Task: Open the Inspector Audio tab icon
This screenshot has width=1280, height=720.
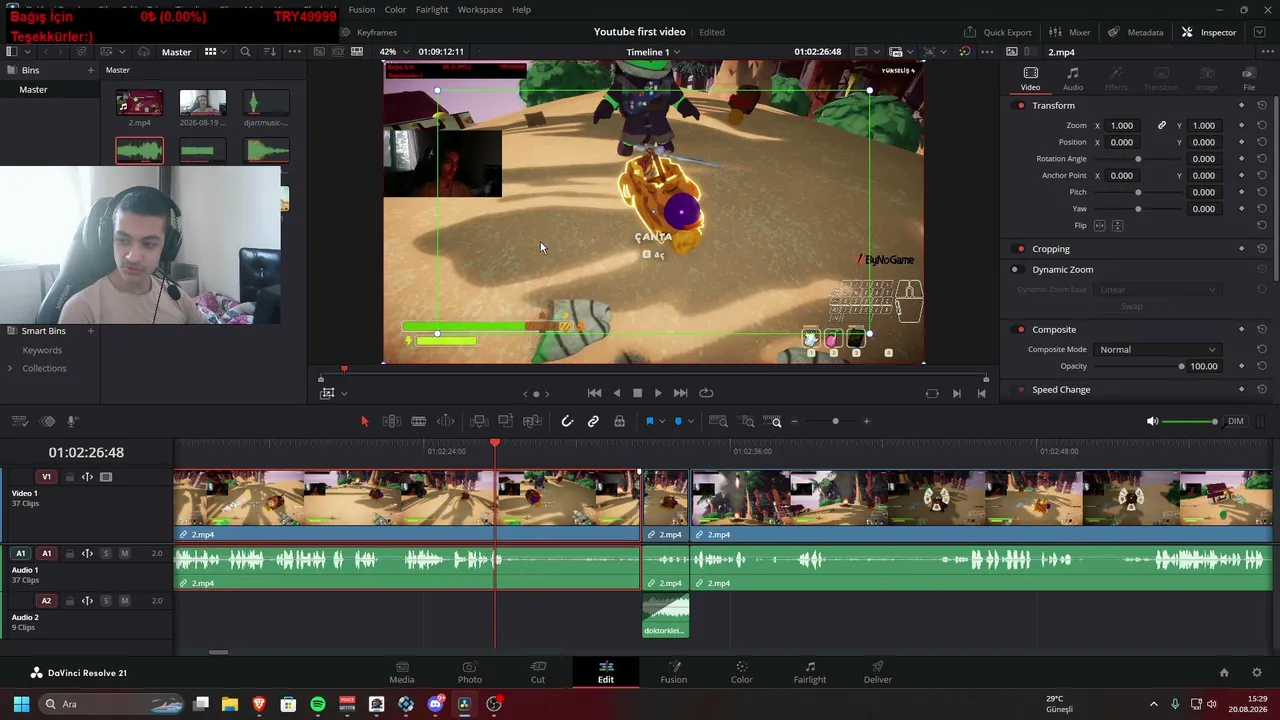Action: pyautogui.click(x=1073, y=73)
